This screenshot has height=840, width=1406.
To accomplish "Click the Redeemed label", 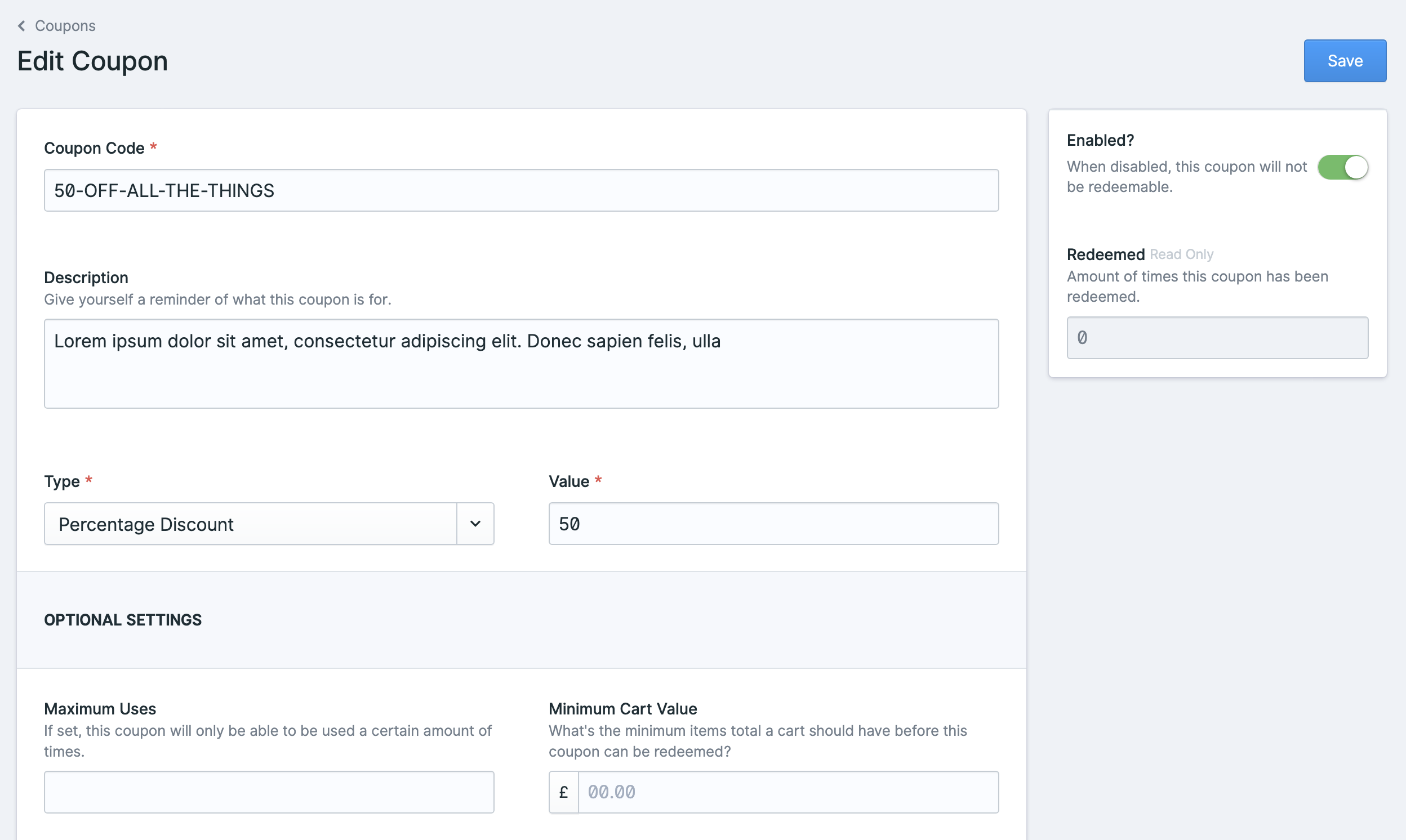I will (x=1106, y=254).
